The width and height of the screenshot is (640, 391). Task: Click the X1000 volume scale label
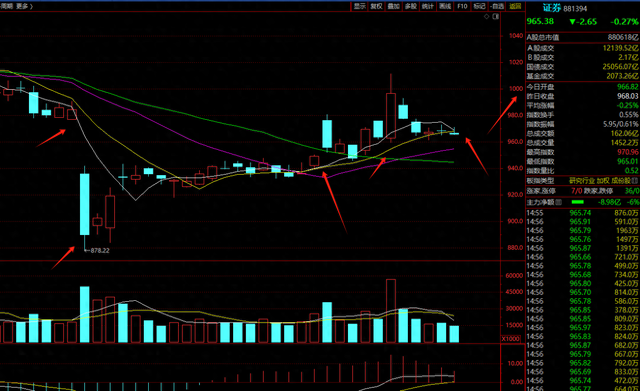(x=511, y=339)
